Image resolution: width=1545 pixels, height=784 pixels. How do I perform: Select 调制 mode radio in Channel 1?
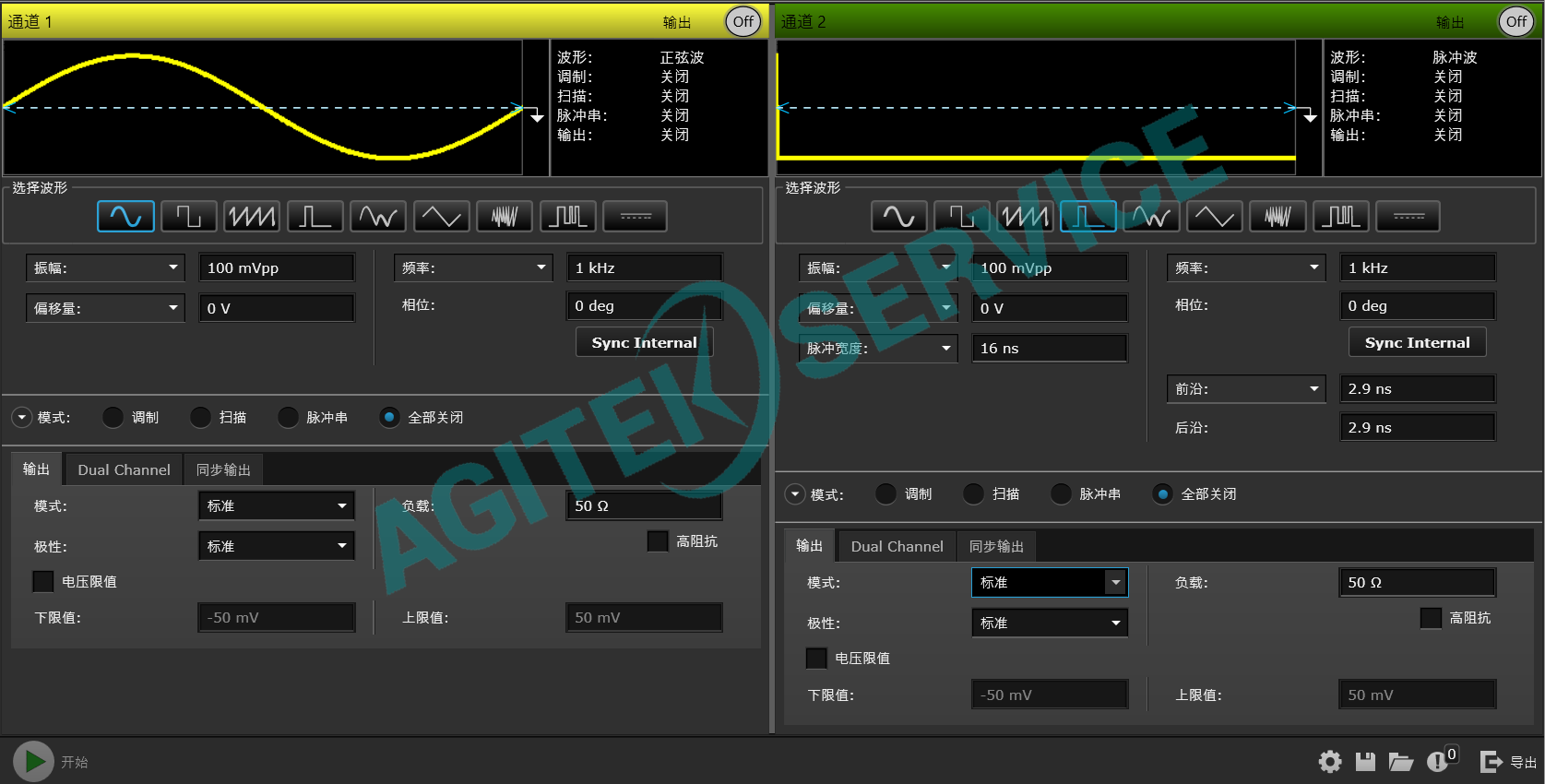(113, 418)
